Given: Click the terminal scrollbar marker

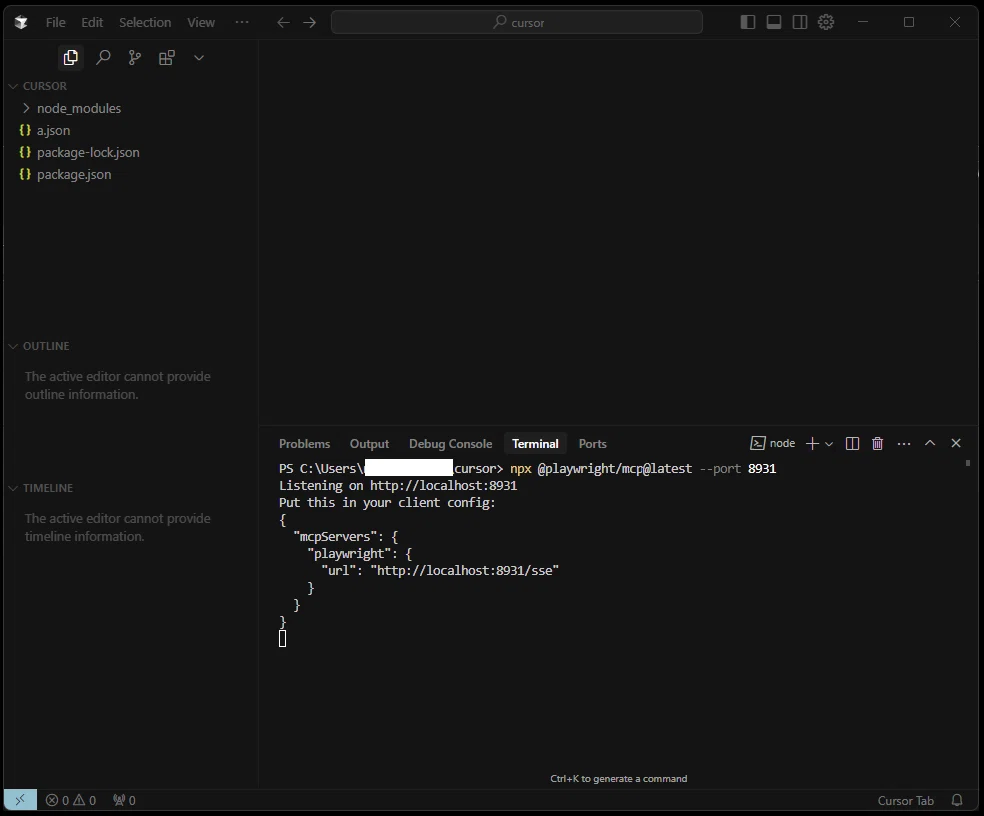Looking at the screenshot, I should pyautogui.click(x=968, y=463).
